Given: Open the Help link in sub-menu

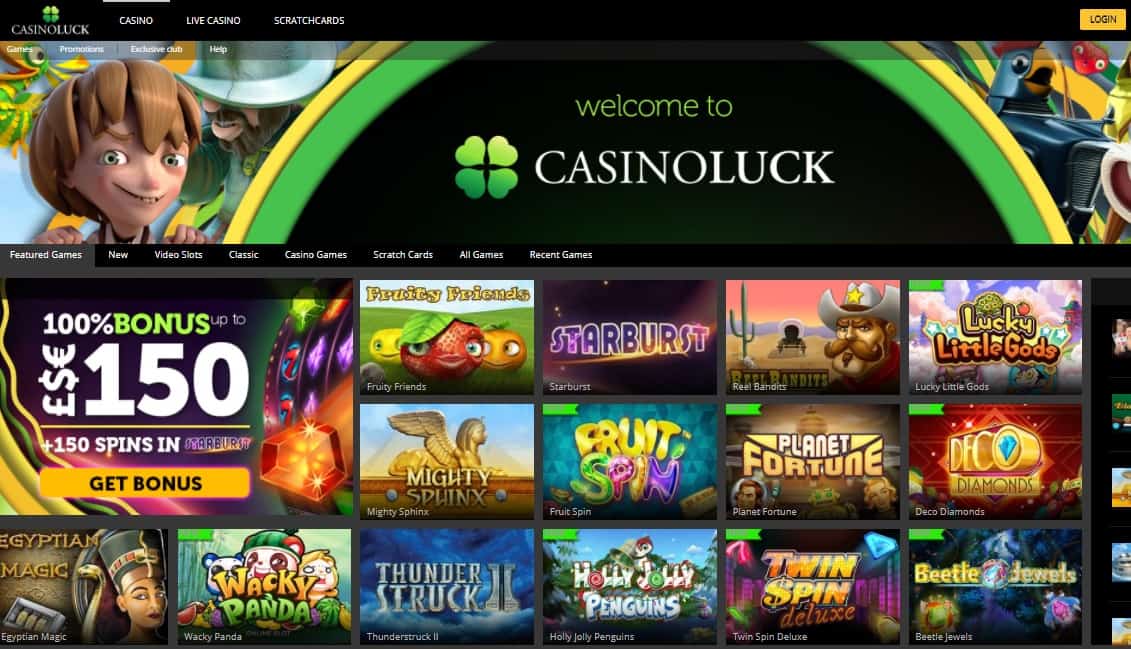Looking at the screenshot, I should 218,49.
